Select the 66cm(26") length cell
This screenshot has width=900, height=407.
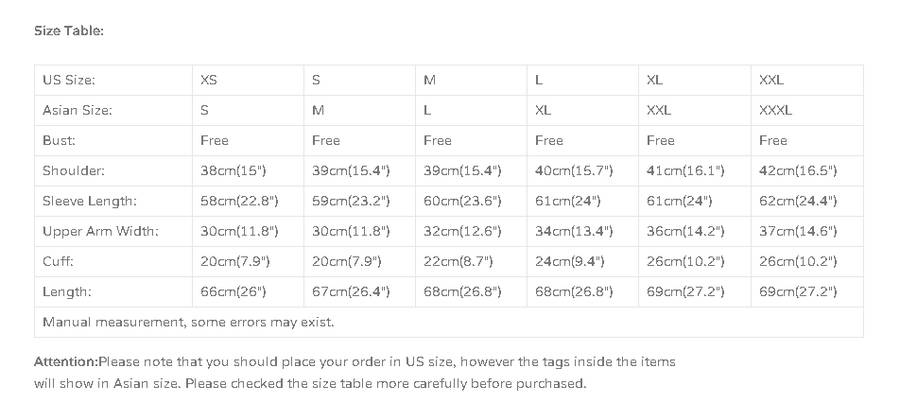pyautogui.click(x=234, y=292)
